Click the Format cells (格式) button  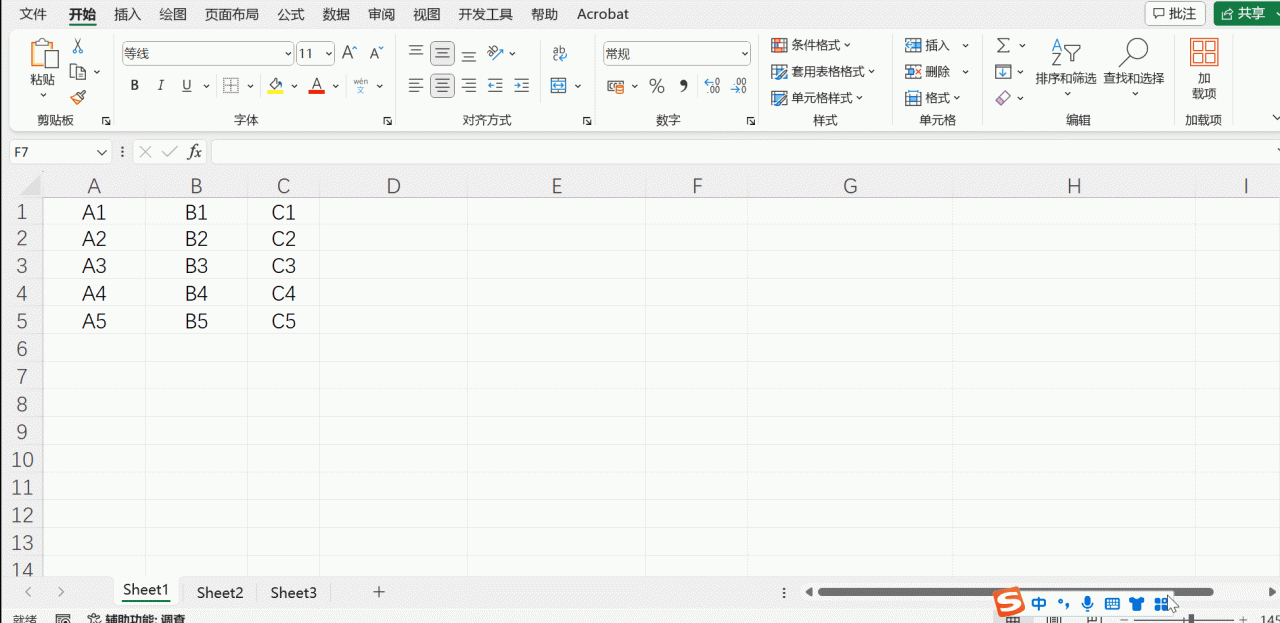coord(933,98)
